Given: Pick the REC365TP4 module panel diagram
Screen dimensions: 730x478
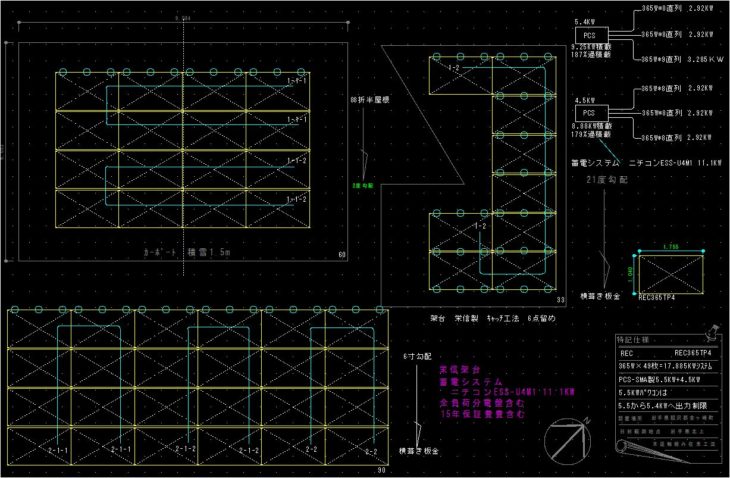Looking at the screenshot, I should pyautogui.click(x=669, y=272).
